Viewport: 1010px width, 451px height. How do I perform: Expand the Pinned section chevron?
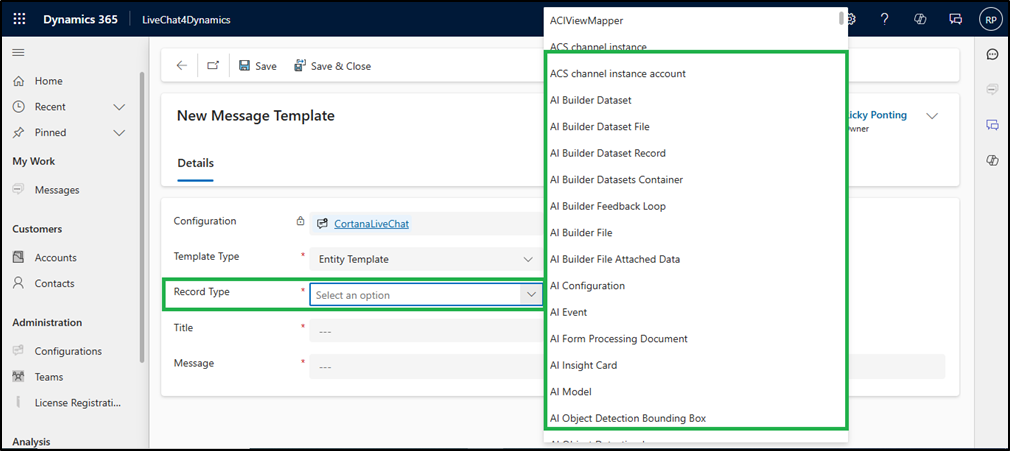tap(119, 133)
